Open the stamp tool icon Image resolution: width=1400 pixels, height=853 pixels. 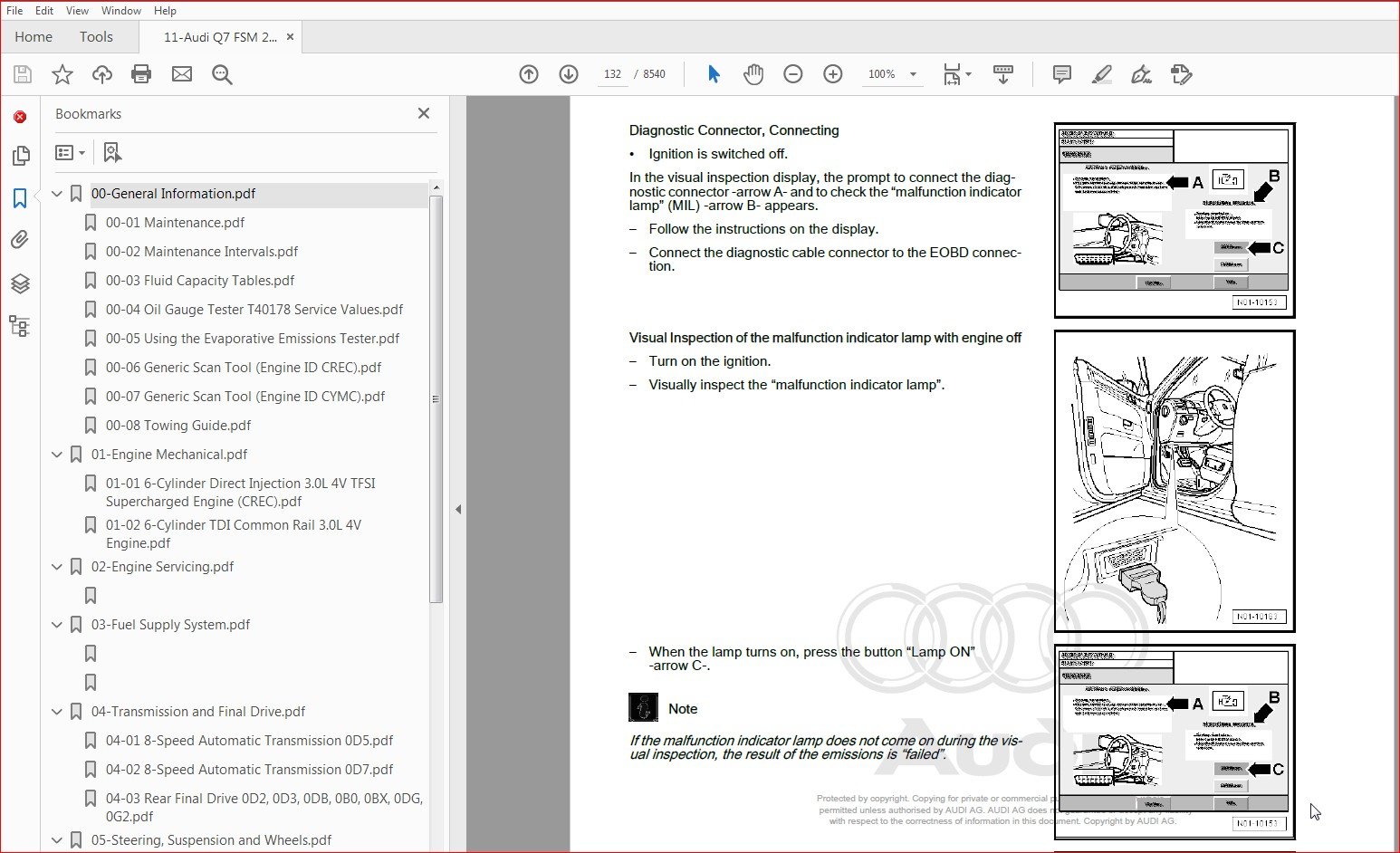1182,74
